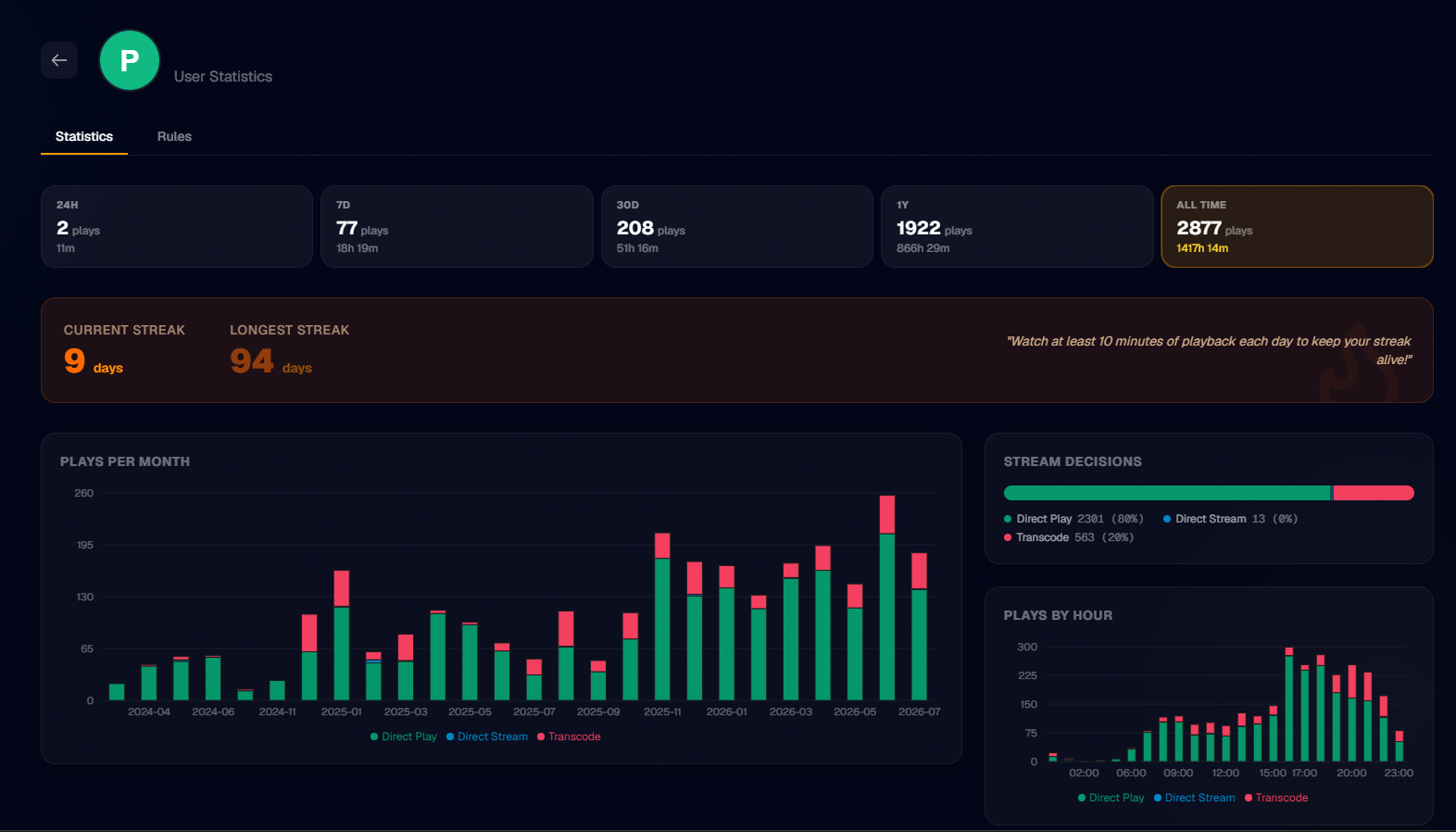Click the CURRENT STREAK 9 days value
Screen dimensions: 1456x832
94,361
